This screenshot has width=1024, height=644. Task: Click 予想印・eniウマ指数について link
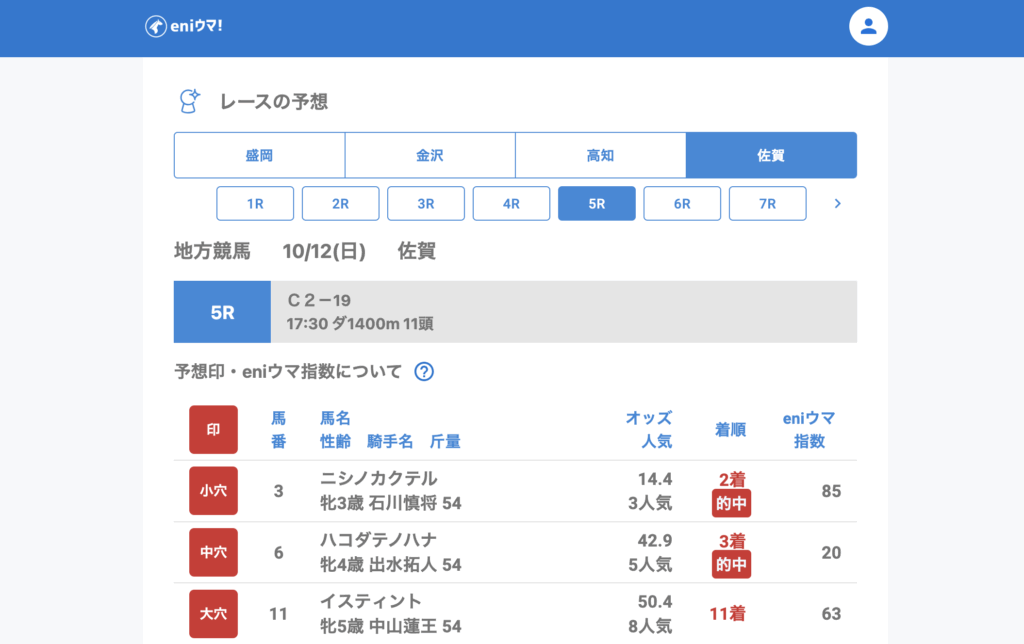[288, 372]
